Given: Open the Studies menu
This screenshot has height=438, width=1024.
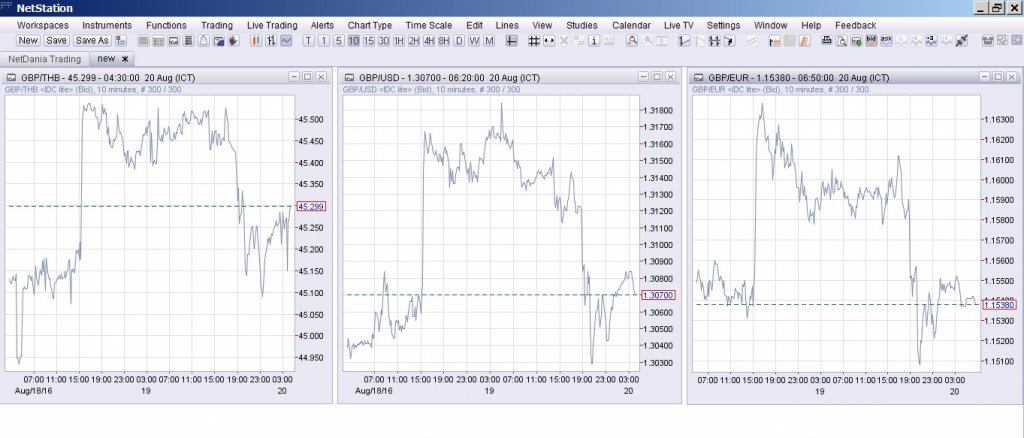Looking at the screenshot, I should point(582,25).
